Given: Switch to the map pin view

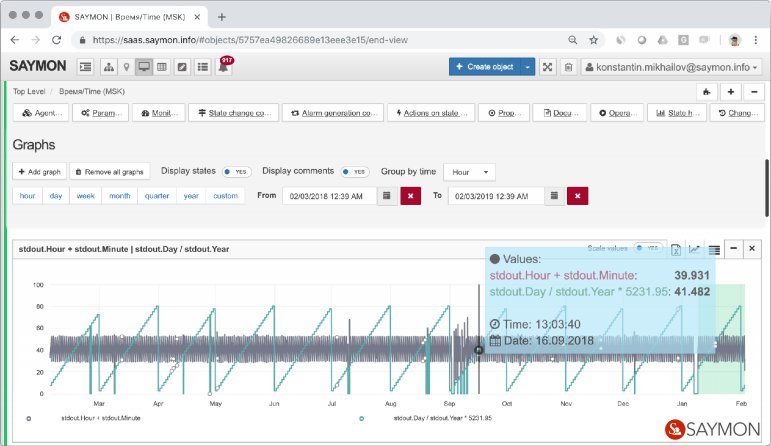Looking at the screenshot, I should click(126, 67).
